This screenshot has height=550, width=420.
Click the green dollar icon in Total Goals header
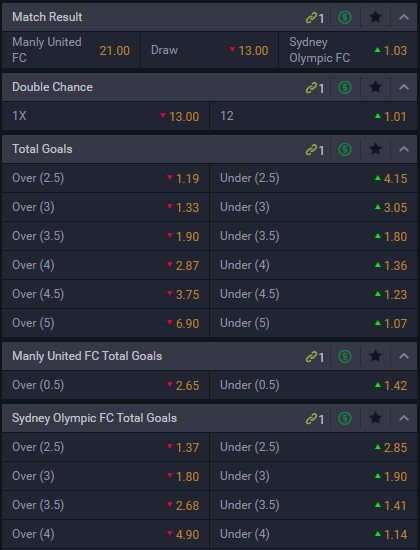(x=345, y=149)
